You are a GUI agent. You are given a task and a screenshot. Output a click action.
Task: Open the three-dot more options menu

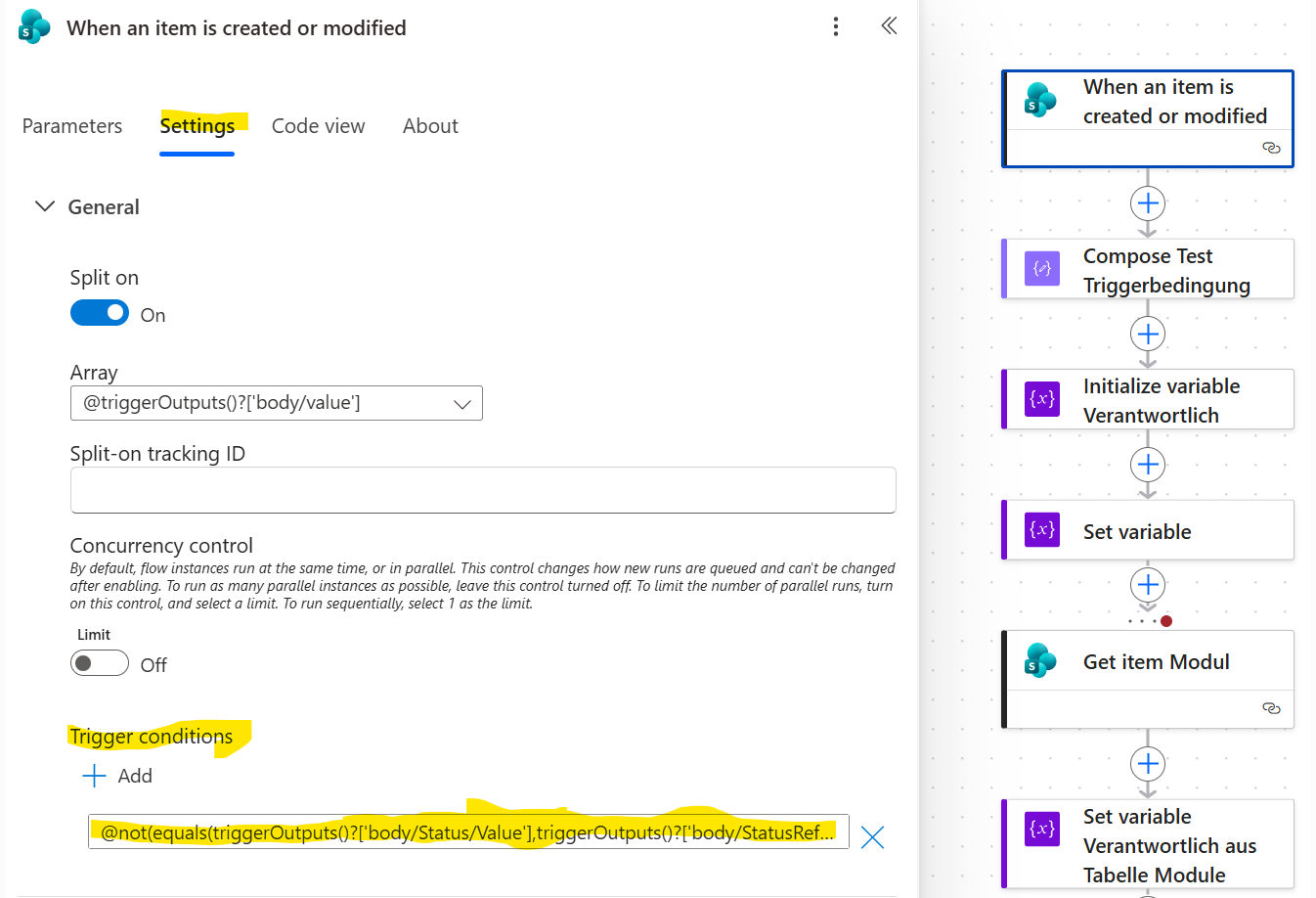835,26
